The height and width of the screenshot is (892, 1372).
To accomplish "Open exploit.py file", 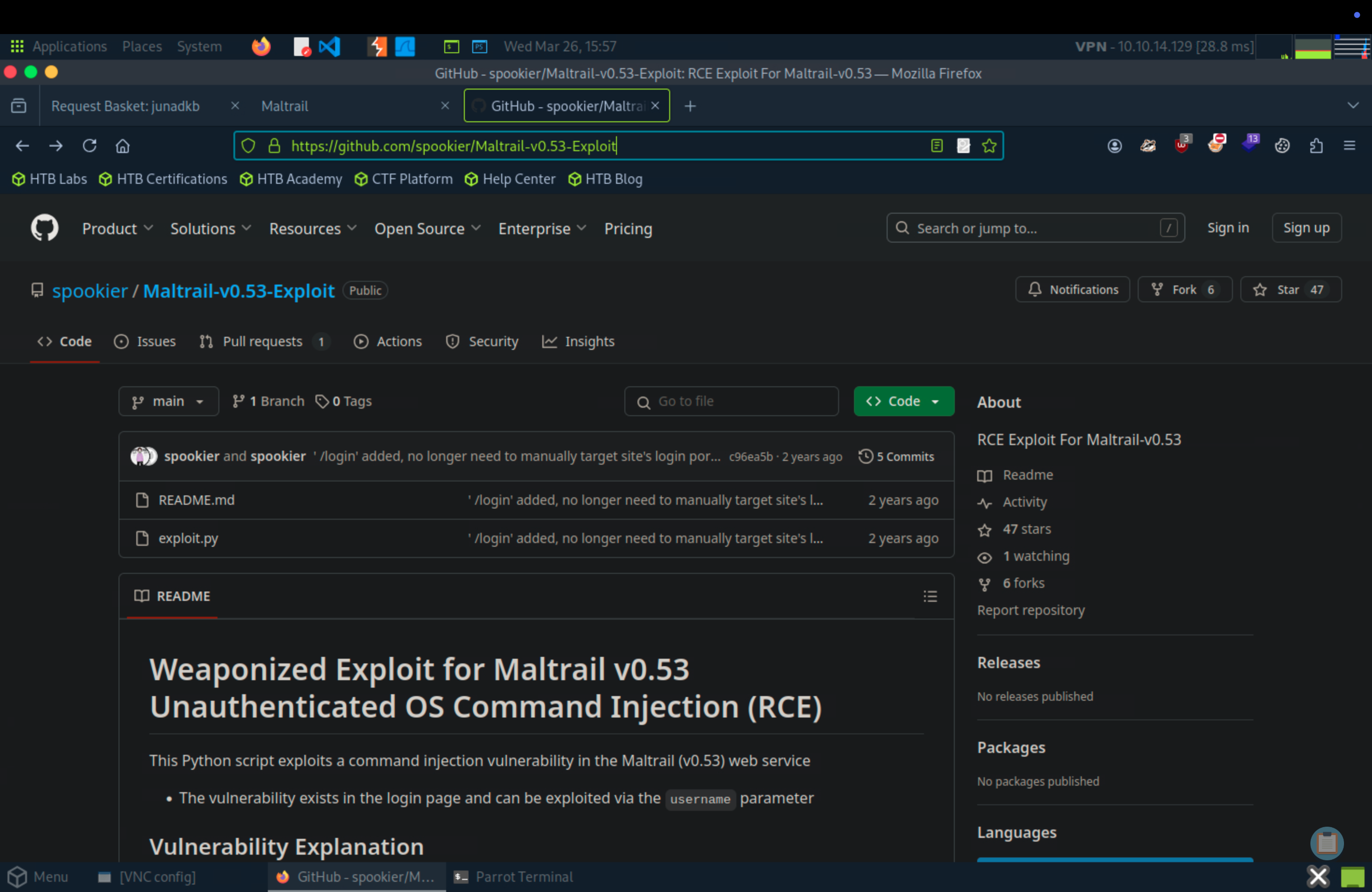I will (188, 538).
